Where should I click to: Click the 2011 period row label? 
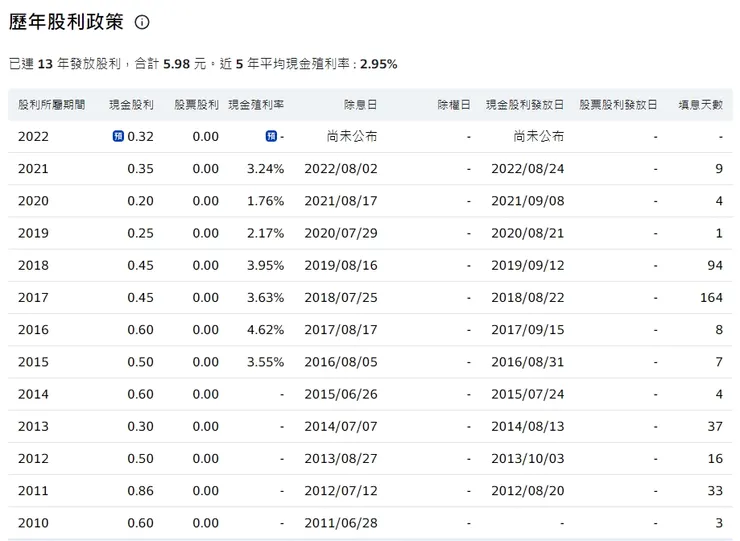pos(33,490)
